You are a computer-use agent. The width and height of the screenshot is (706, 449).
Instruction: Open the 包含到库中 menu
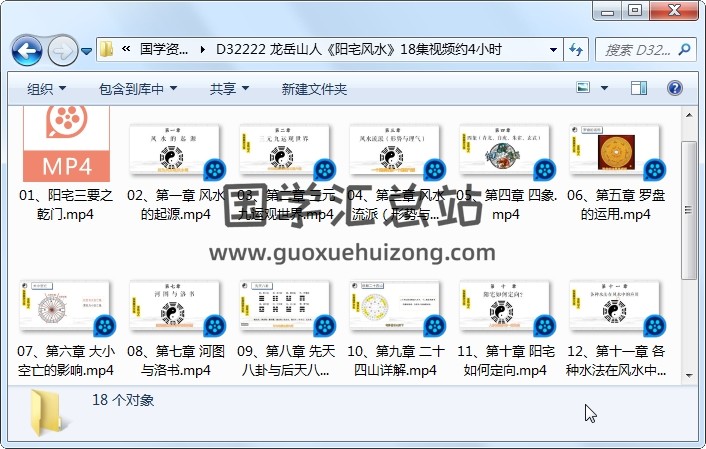(x=139, y=89)
